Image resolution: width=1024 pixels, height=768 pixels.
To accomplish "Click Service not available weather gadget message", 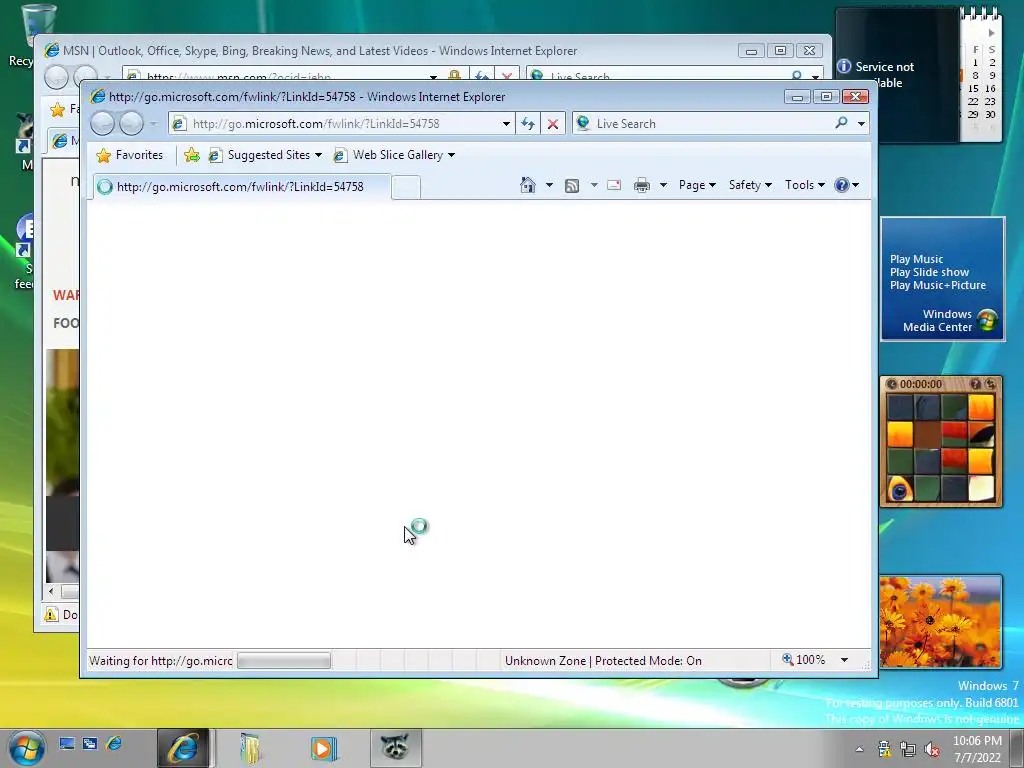I will (x=884, y=74).
